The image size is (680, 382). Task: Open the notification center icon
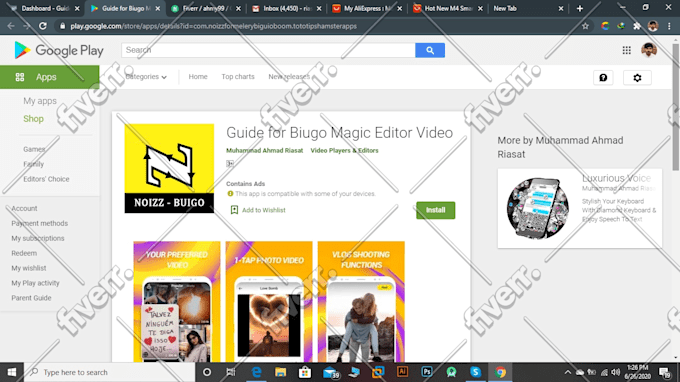664,372
